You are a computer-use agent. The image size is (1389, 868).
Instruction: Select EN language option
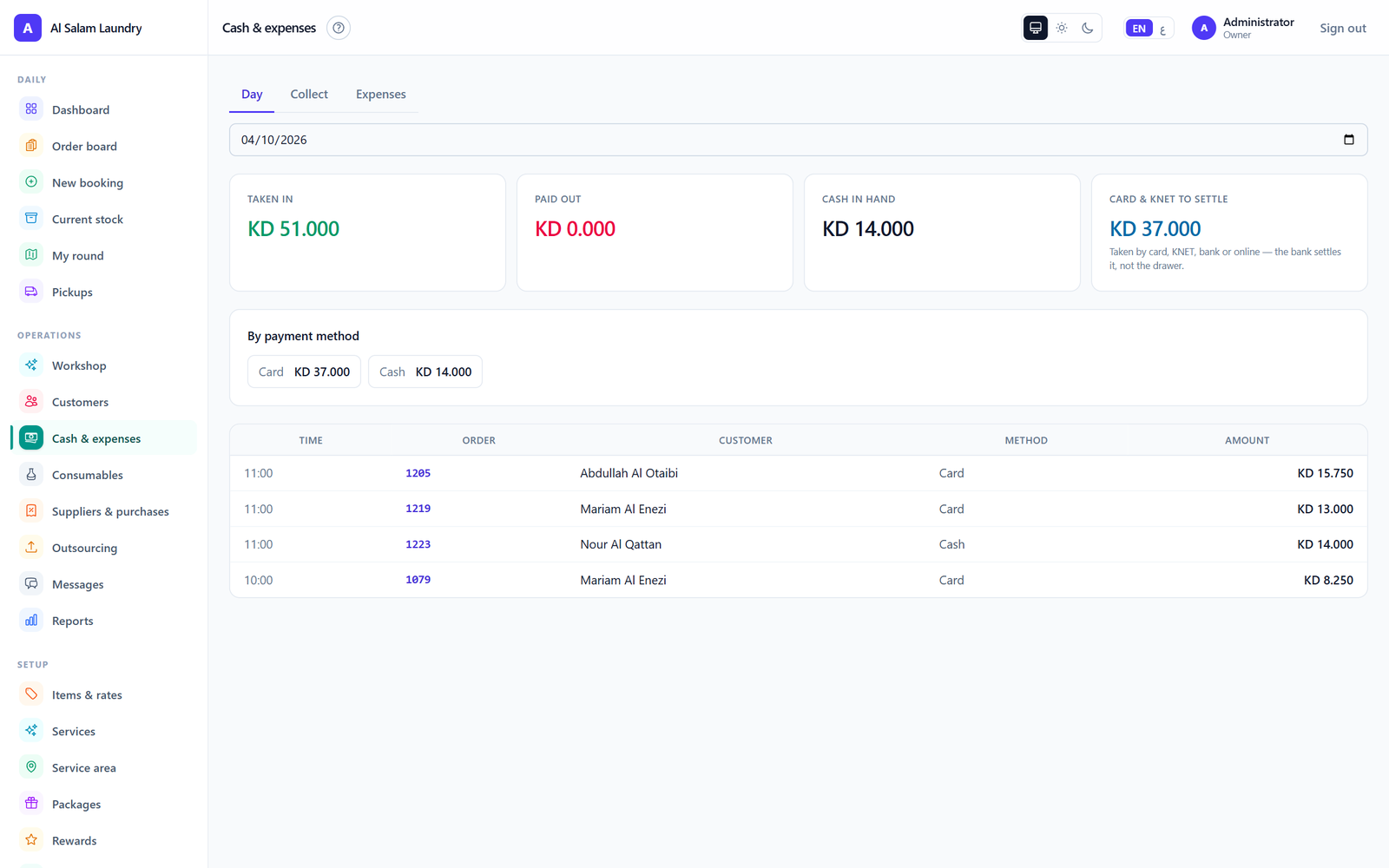pos(1139,28)
